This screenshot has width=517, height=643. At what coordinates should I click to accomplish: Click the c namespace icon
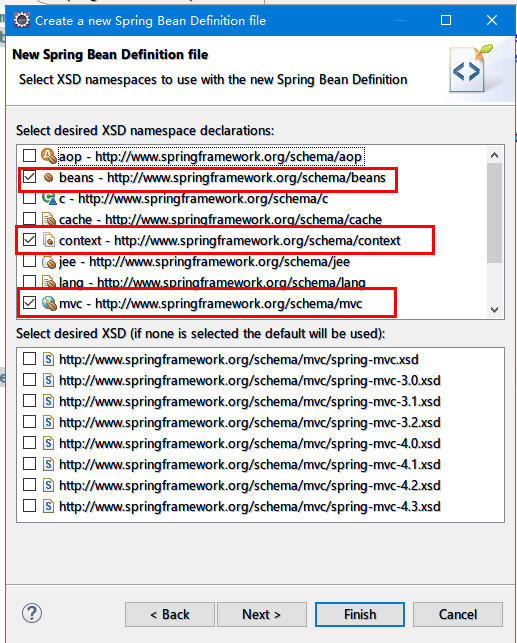[x=48, y=198]
